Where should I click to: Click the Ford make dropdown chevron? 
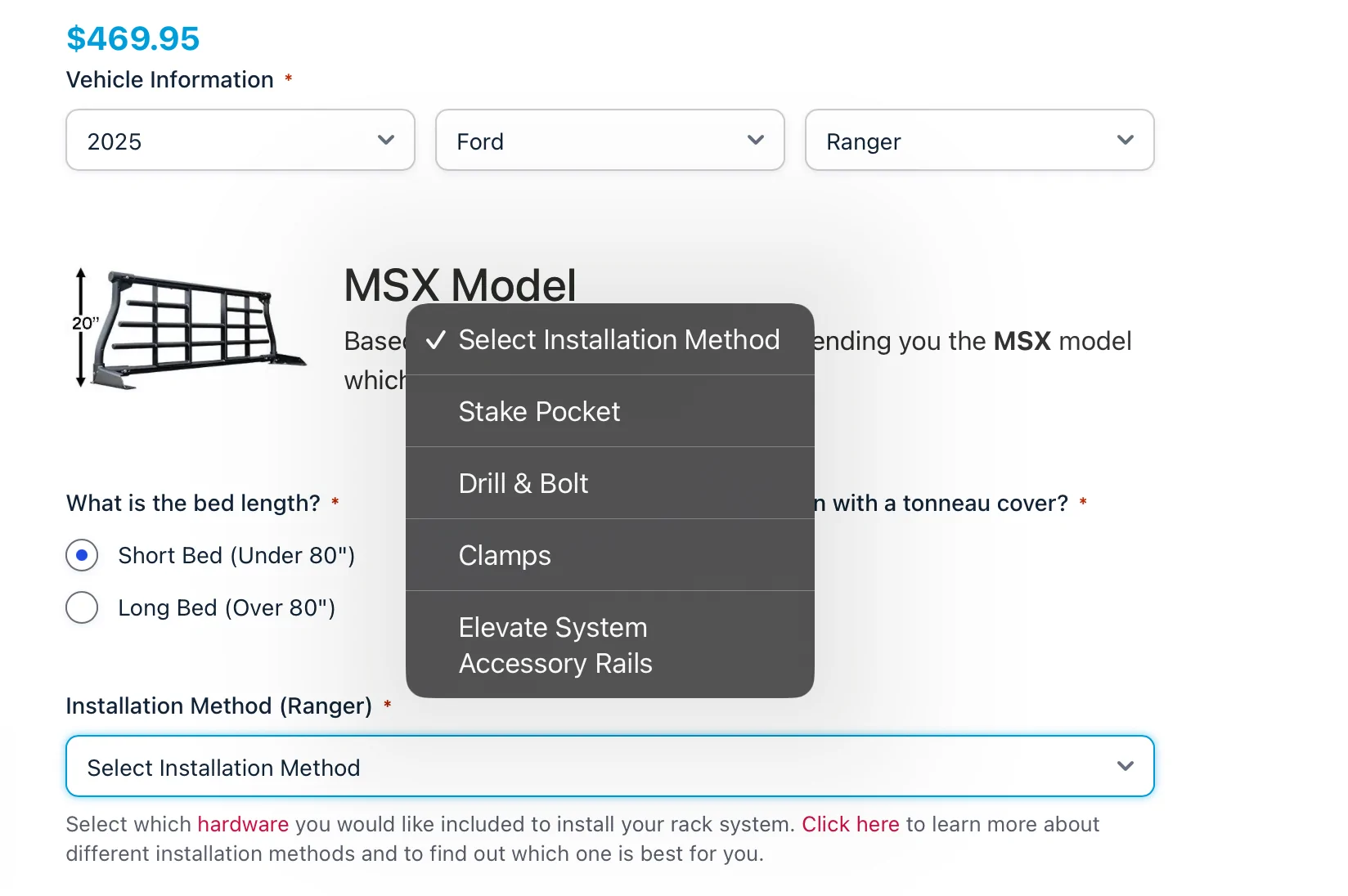(756, 140)
